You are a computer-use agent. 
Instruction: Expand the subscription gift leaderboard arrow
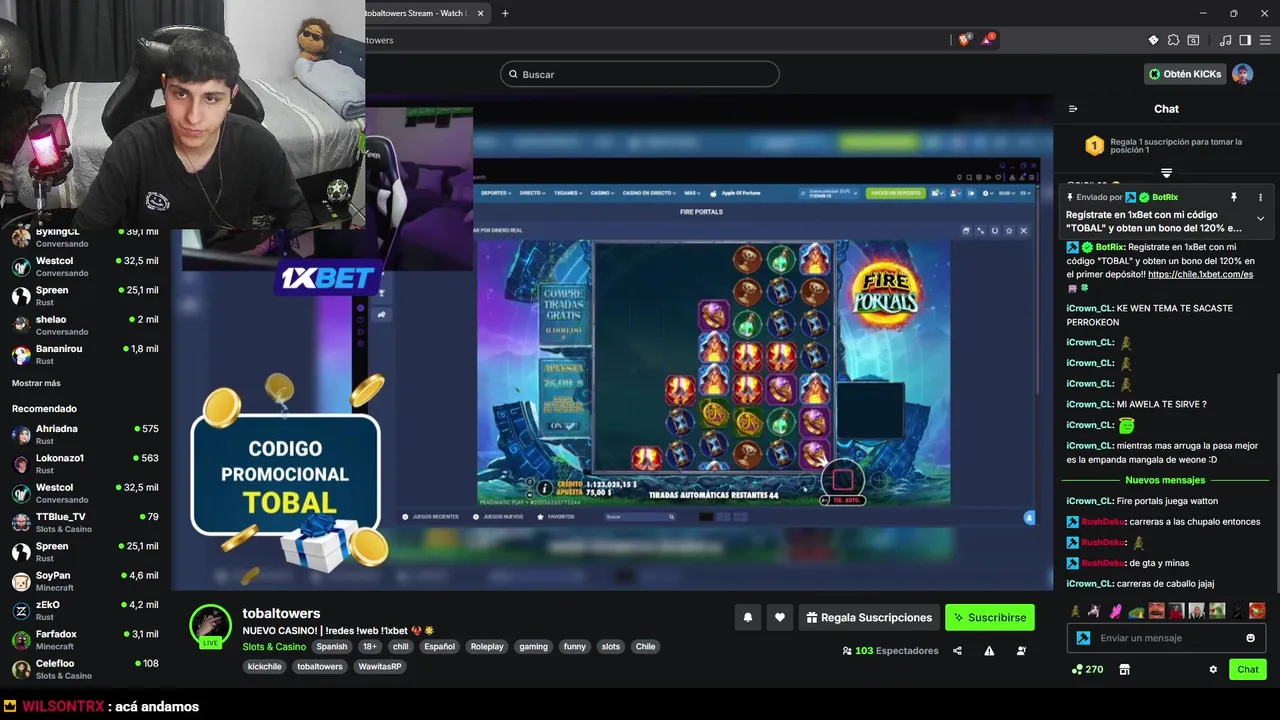coord(1166,173)
